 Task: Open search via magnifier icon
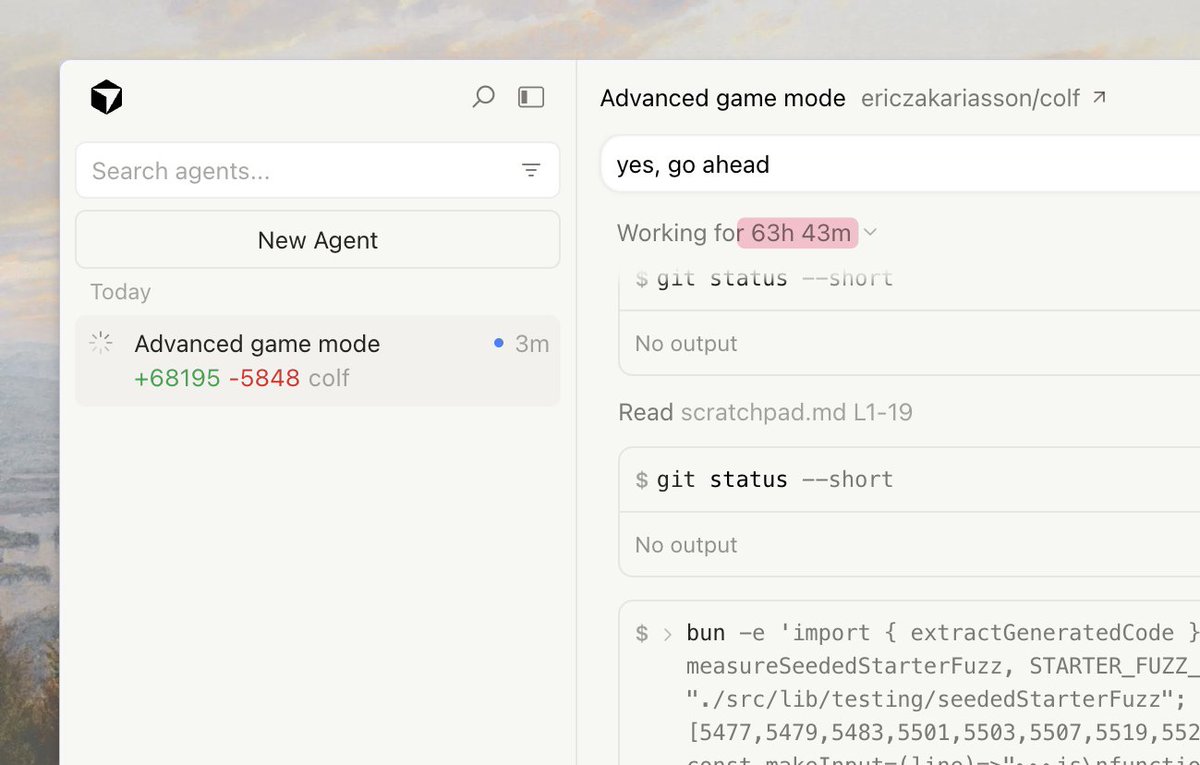(484, 97)
